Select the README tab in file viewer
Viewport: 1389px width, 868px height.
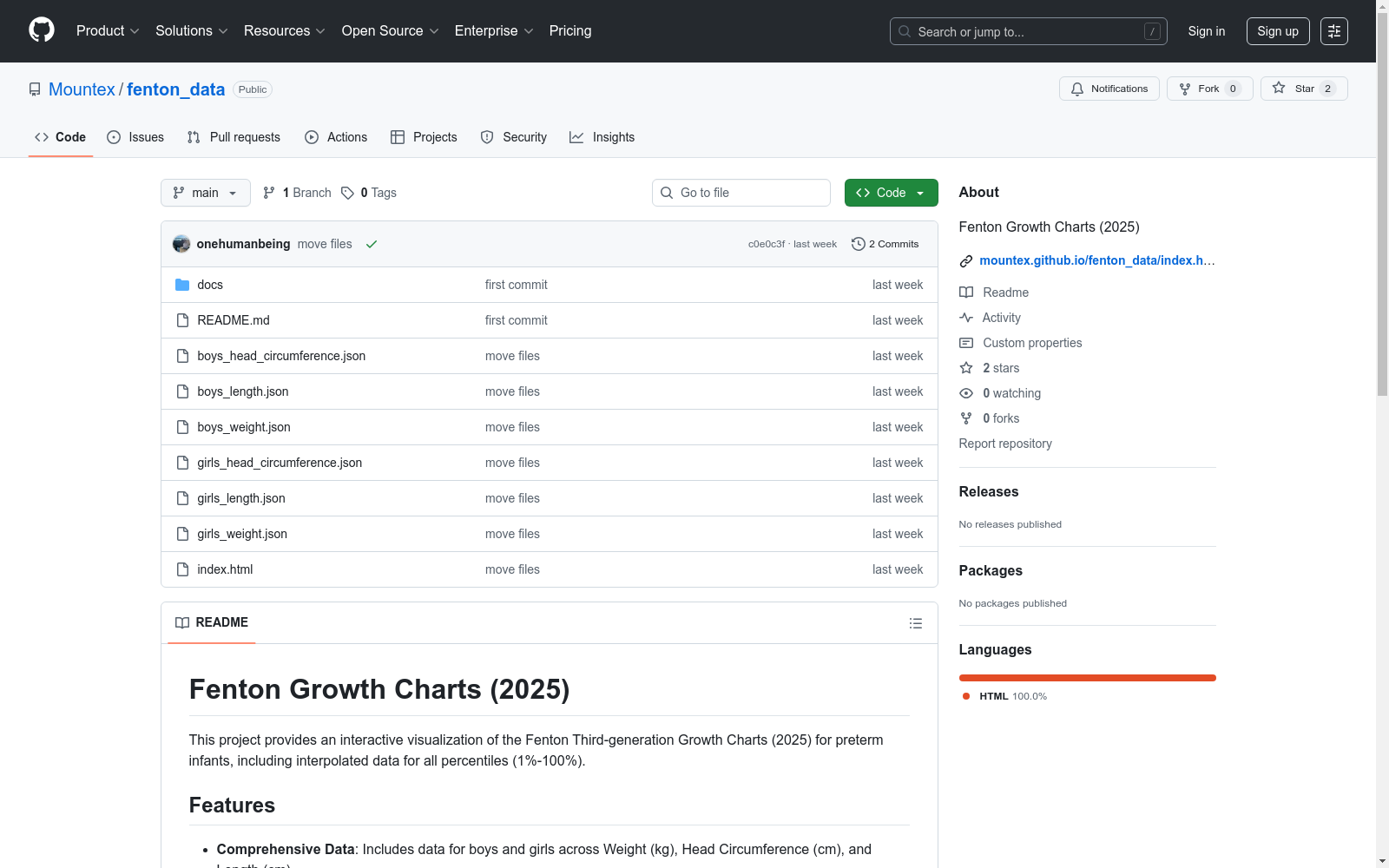212,622
